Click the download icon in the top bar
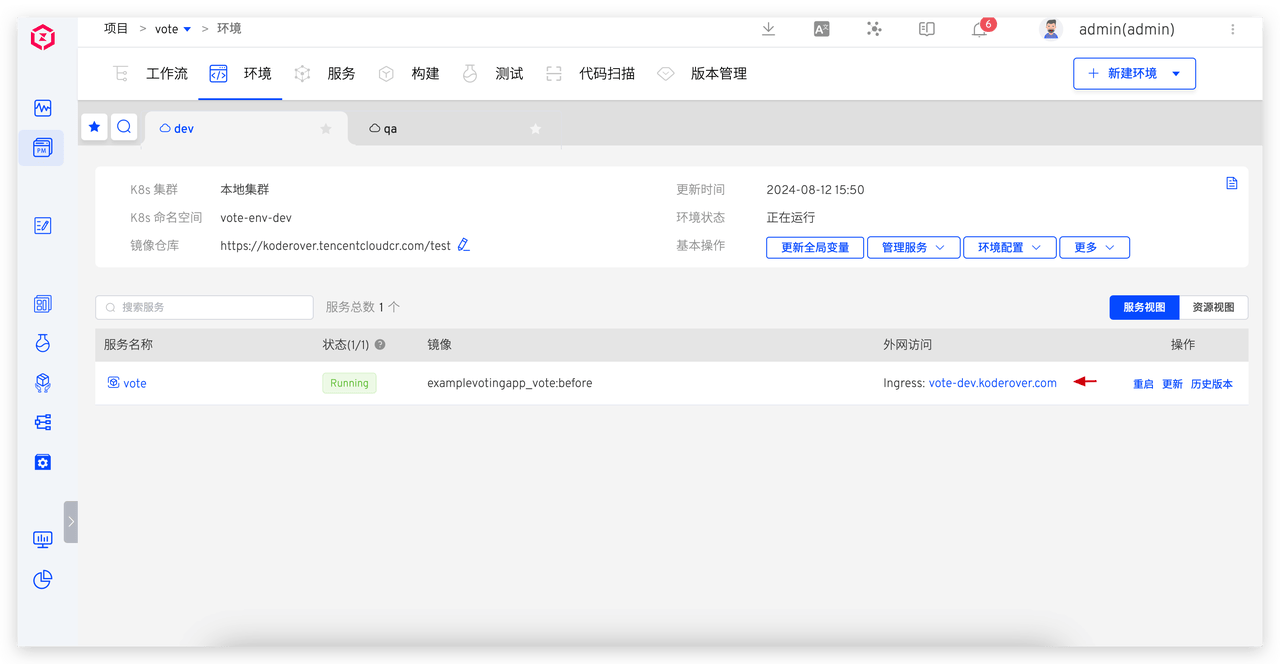The image size is (1280, 664). click(x=768, y=29)
